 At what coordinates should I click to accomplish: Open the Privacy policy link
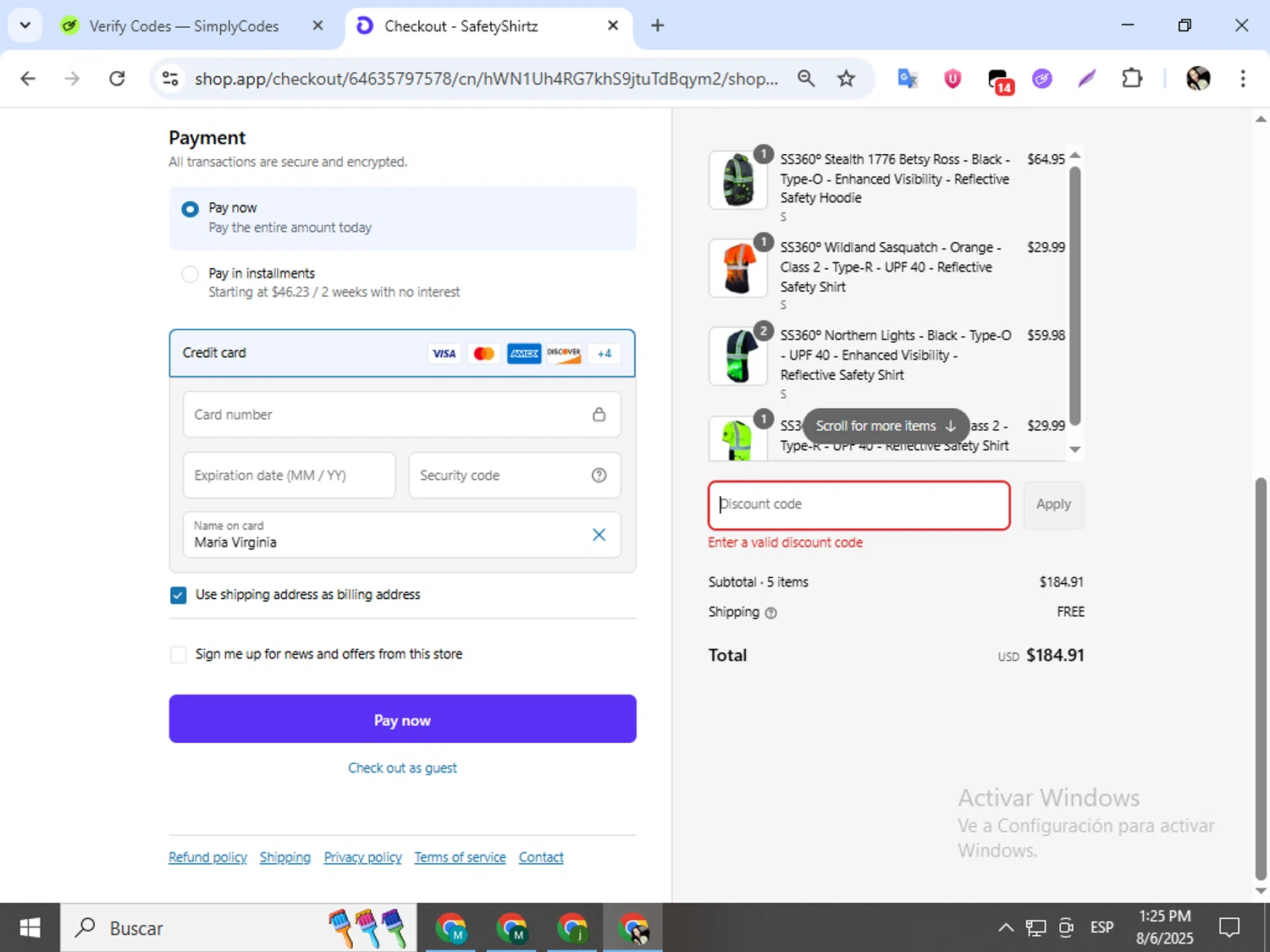(362, 857)
